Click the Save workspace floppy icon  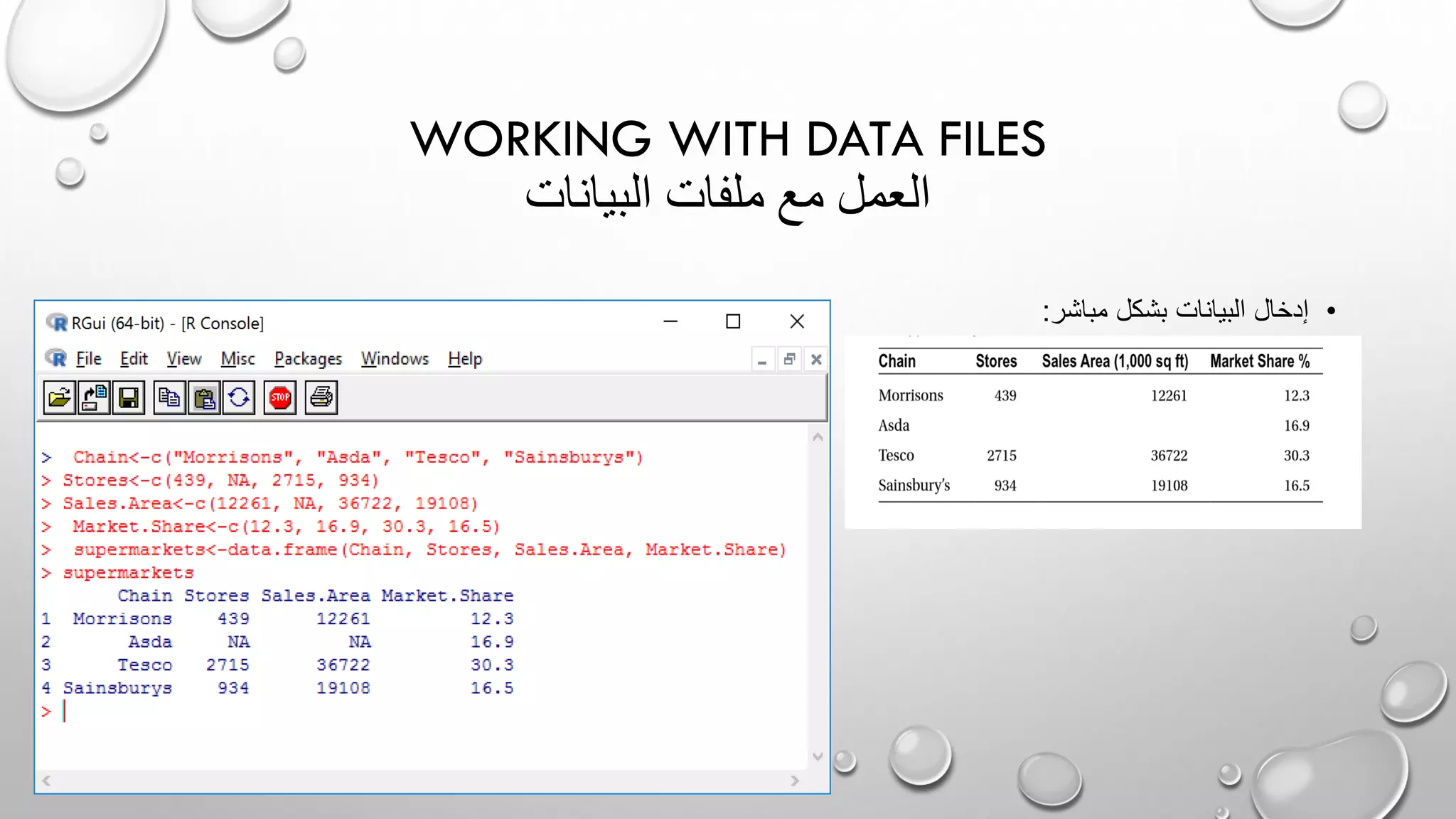coord(129,397)
